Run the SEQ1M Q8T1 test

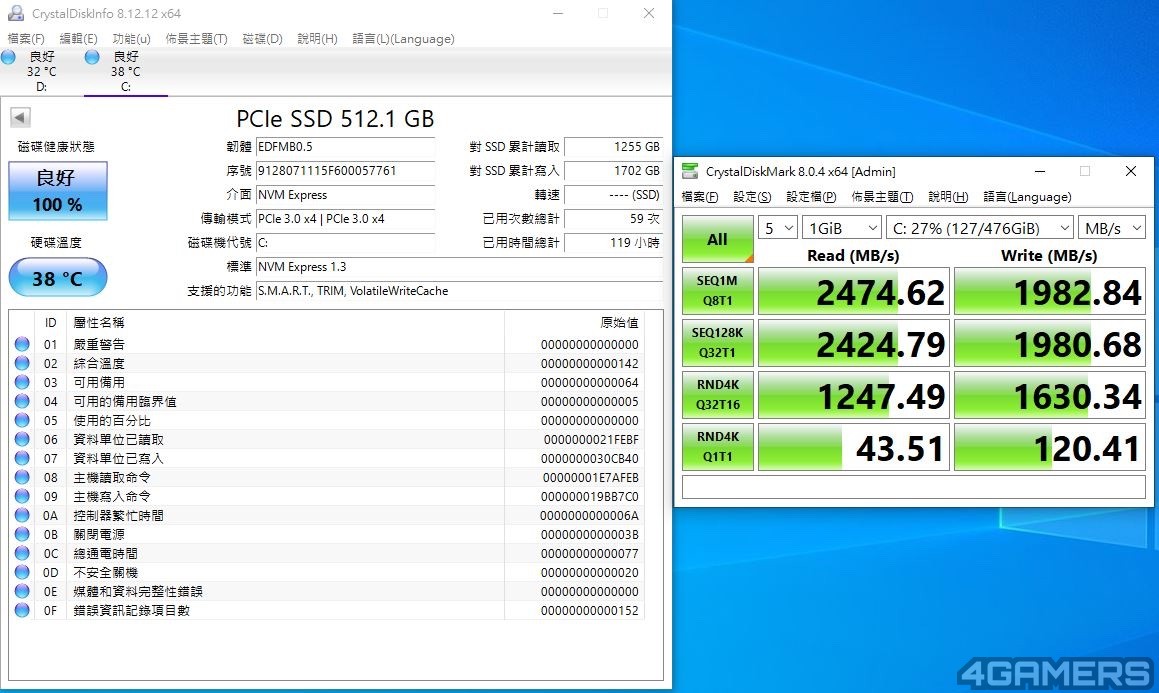[x=718, y=290]
